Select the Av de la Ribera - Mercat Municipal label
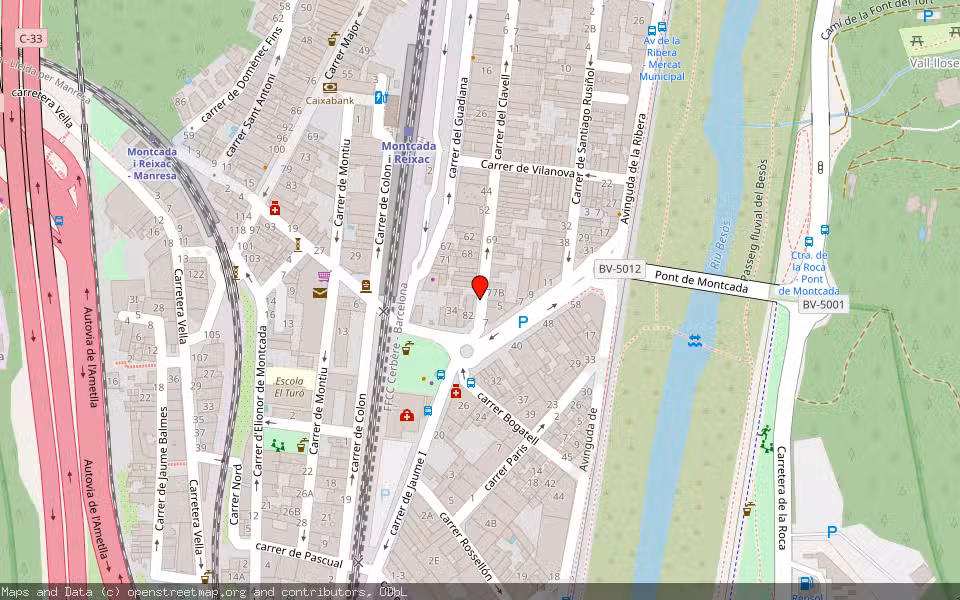Viewport: 960px width, 600px height. [x=661, y=59]
